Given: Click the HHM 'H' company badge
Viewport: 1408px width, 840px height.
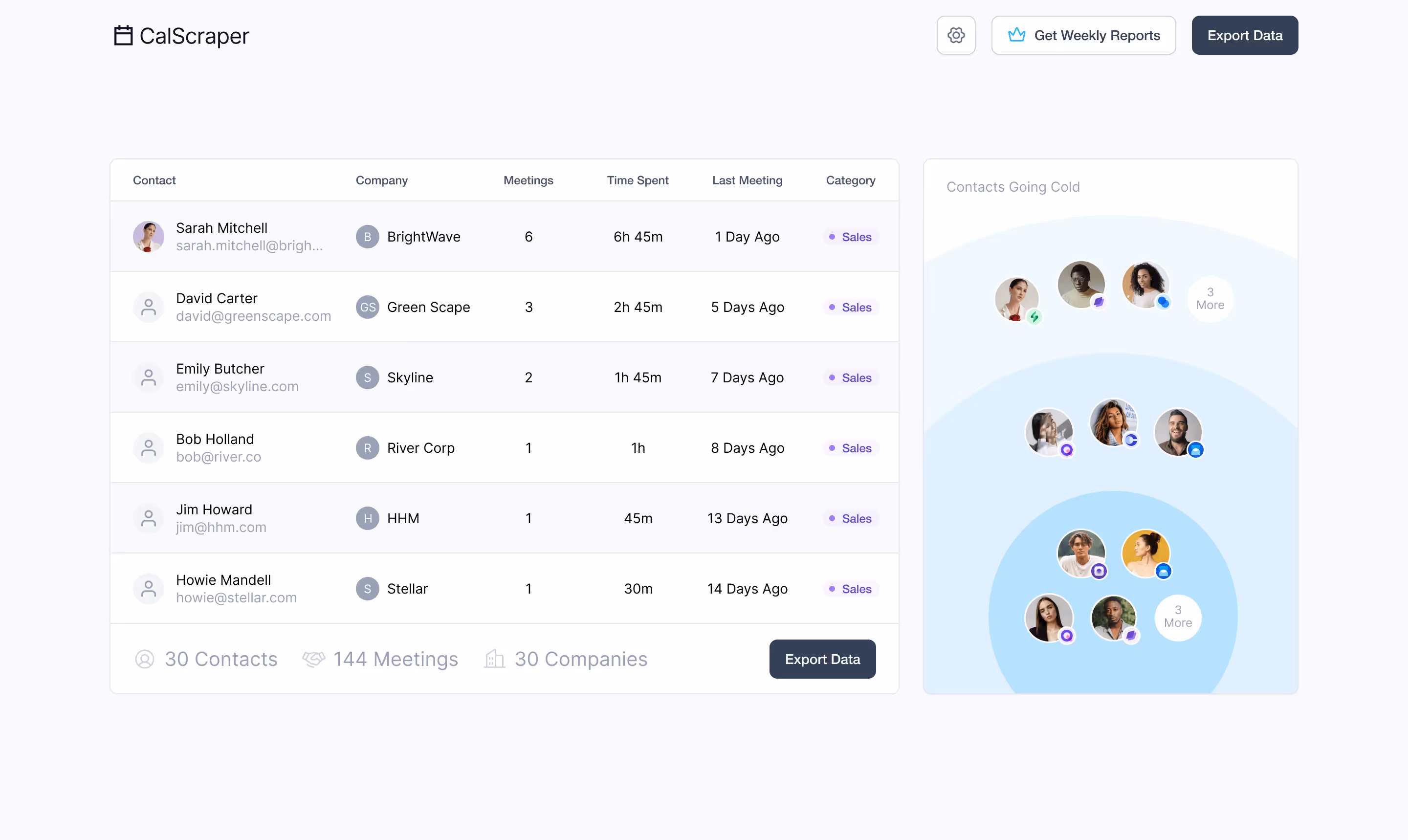Looking at the screenshot, I should pos(367,518).
